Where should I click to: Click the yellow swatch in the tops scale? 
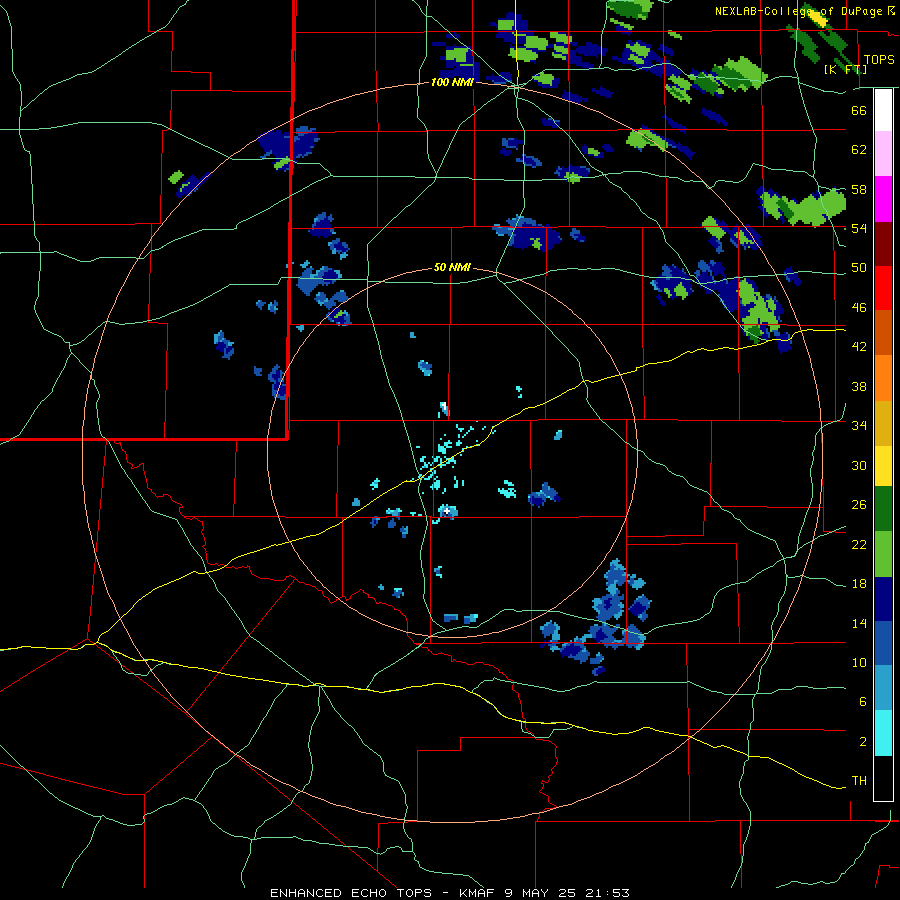point(883,466)
